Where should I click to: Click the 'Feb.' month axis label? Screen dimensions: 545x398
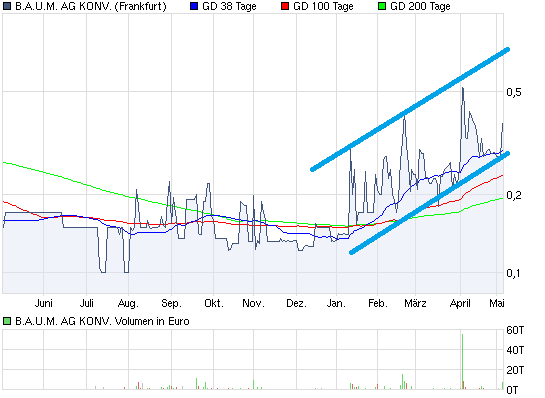(378, 303)
